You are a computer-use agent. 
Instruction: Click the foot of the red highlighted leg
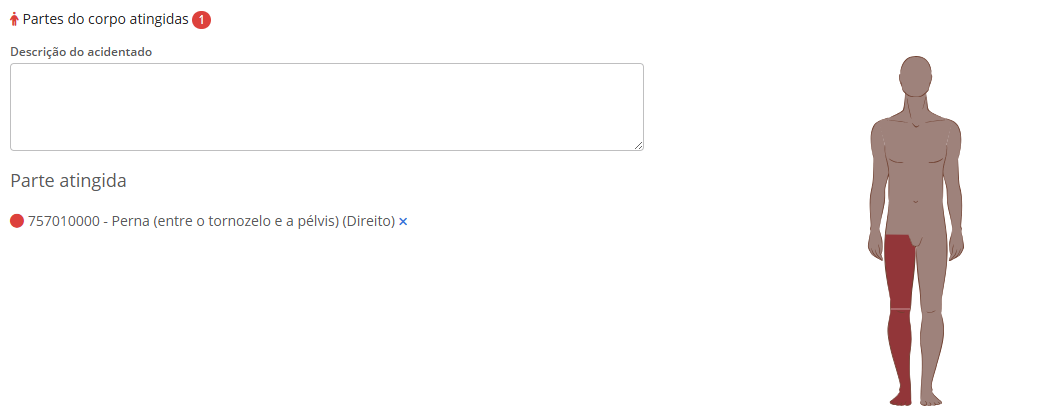900,398
